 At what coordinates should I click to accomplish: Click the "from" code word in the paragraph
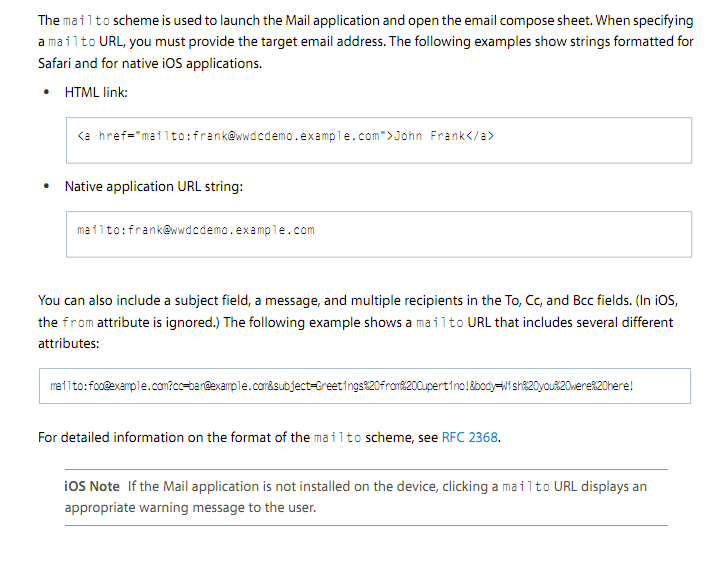[x=77, y=323]
